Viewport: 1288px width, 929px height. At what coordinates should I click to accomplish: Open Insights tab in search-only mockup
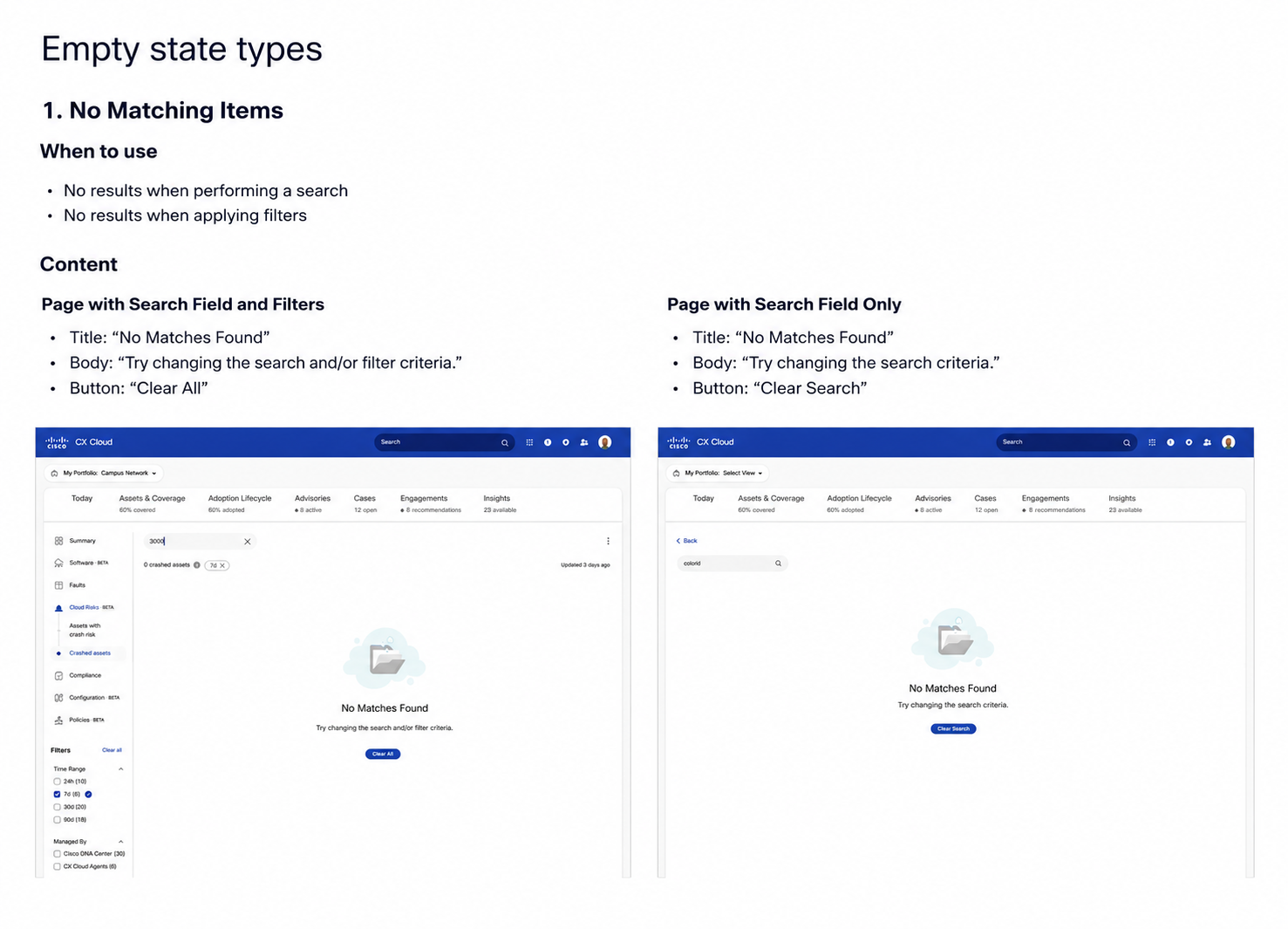click(x=1125, y=503)
